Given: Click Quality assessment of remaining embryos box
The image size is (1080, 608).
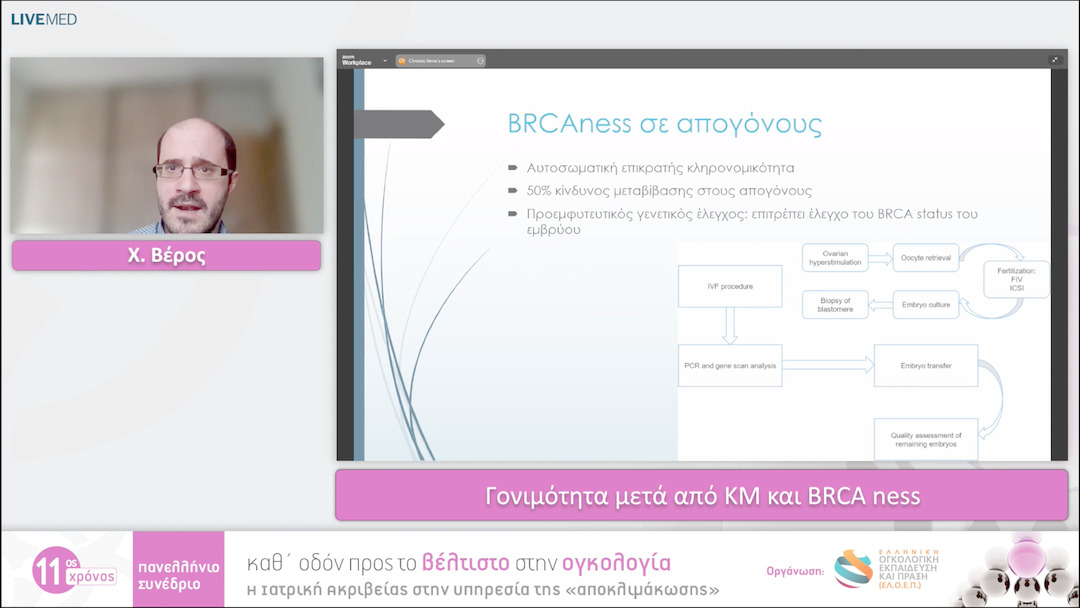Looking at the screenshot, I should coord(926,439).
